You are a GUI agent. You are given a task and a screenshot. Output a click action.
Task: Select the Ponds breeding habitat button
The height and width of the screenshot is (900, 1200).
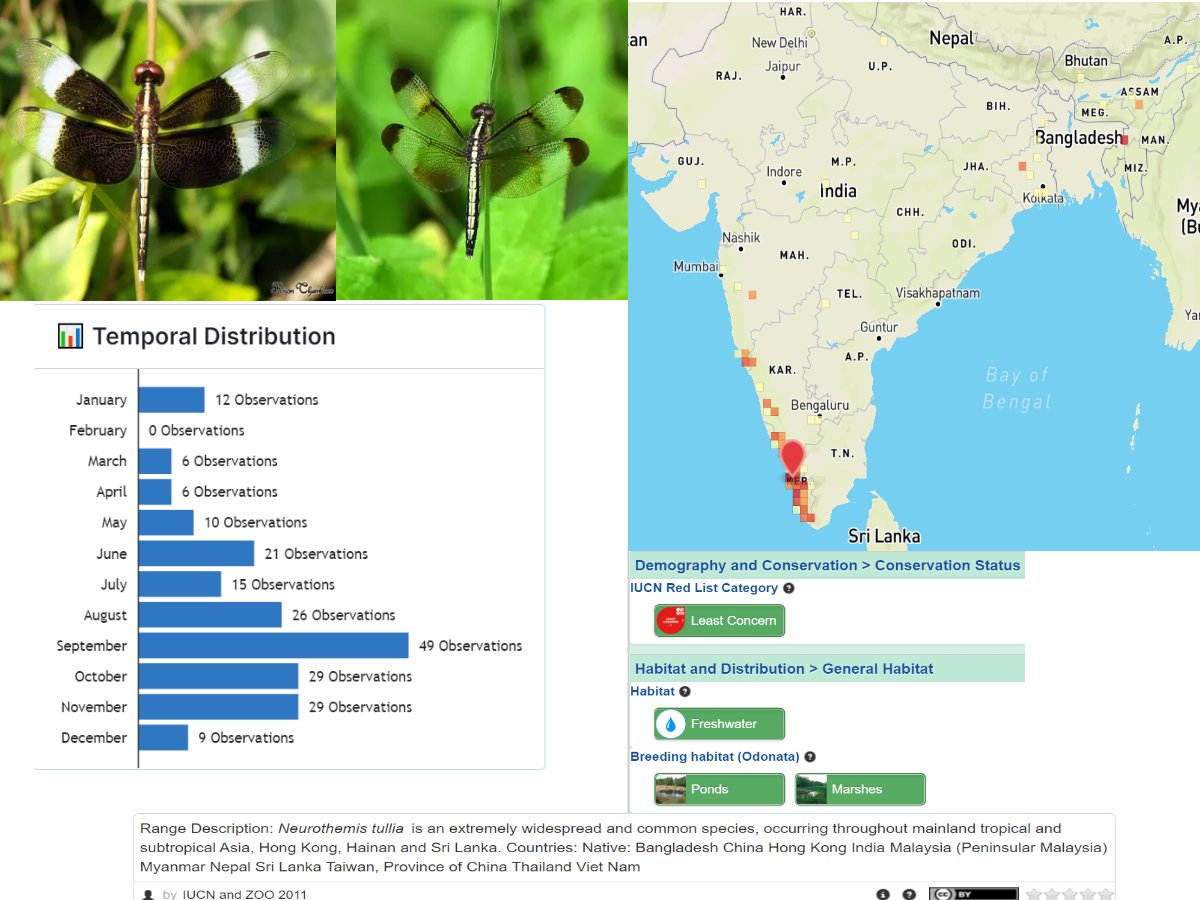click(719, 789)
